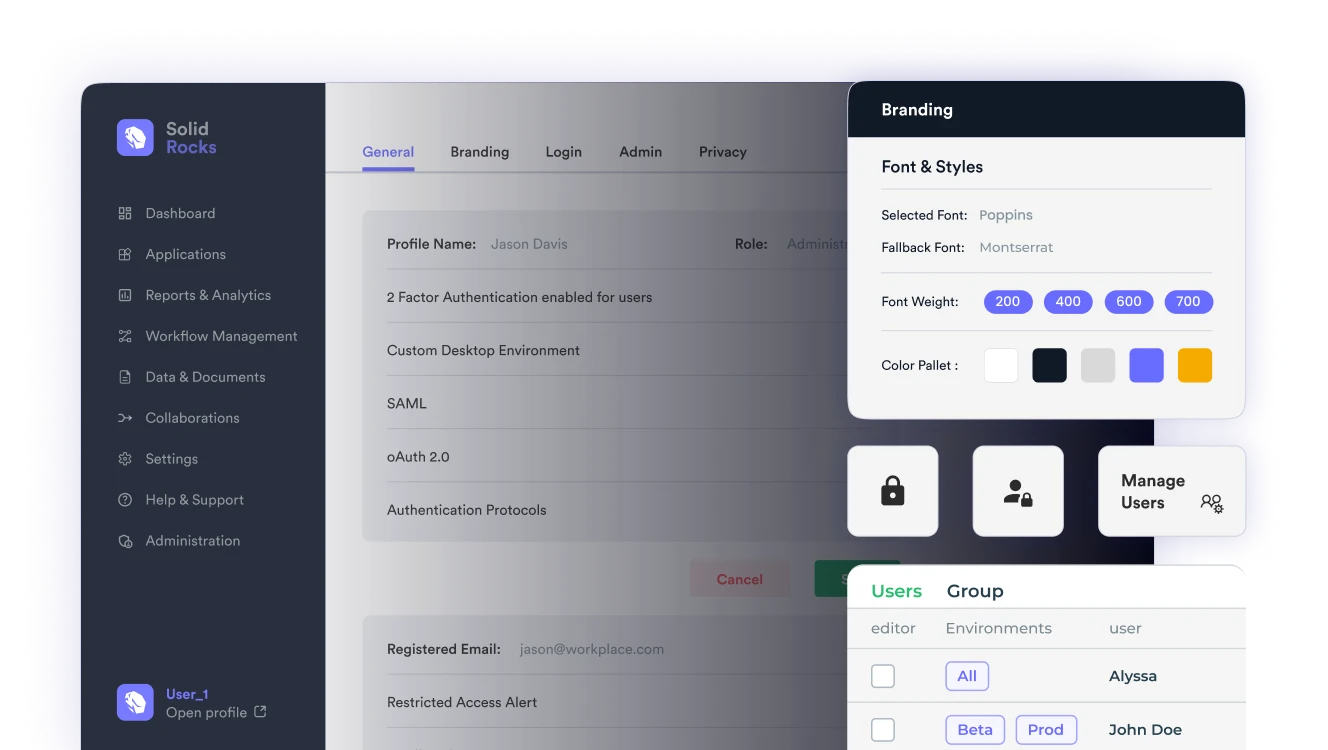1328x750 pixels.
Task: Click the Beta environment tag
Action: click(975, 730)
